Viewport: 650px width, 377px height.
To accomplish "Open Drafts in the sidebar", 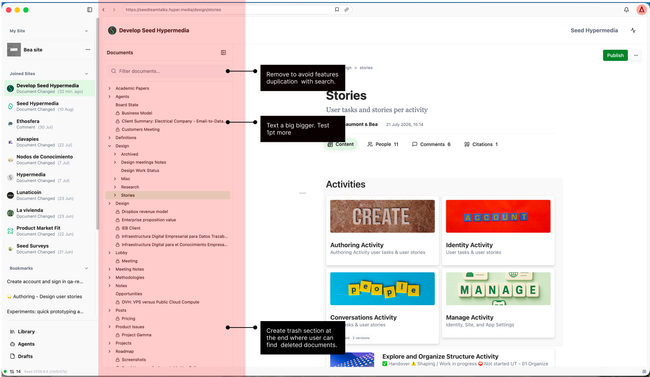I will (x=25, y=356).
